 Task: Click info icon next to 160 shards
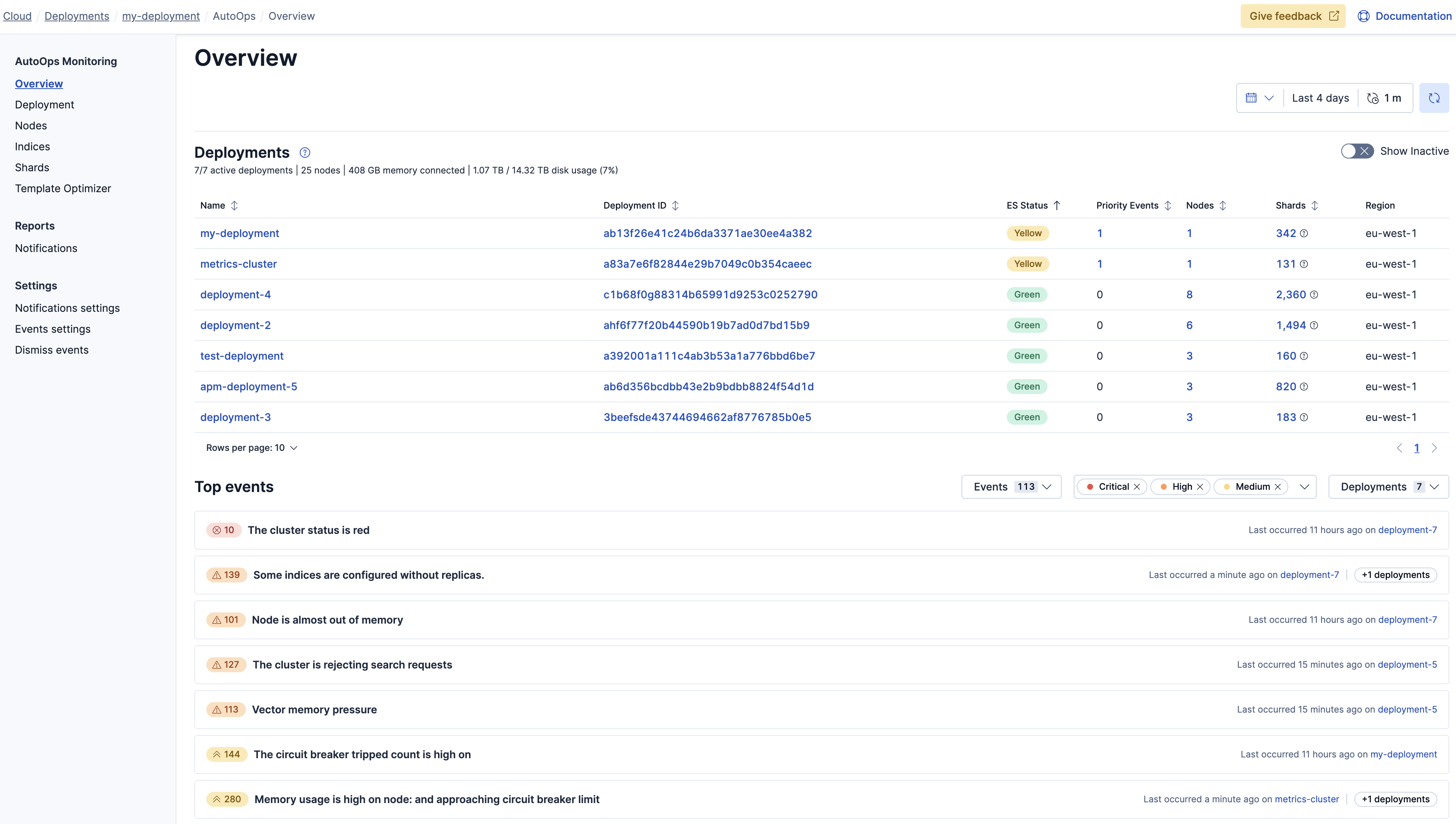pyautogui.click(x=1304, y=356)
